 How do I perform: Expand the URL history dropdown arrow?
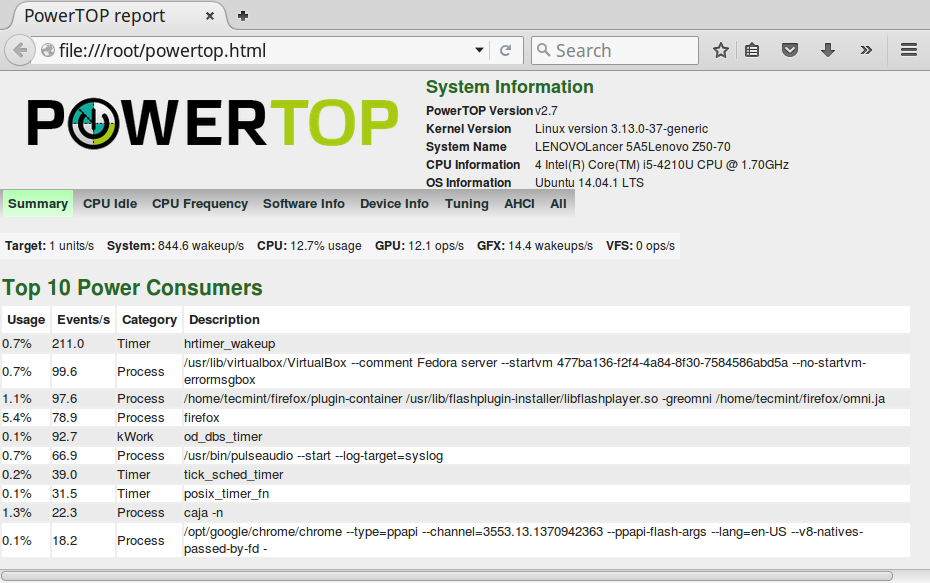[479, 50]
